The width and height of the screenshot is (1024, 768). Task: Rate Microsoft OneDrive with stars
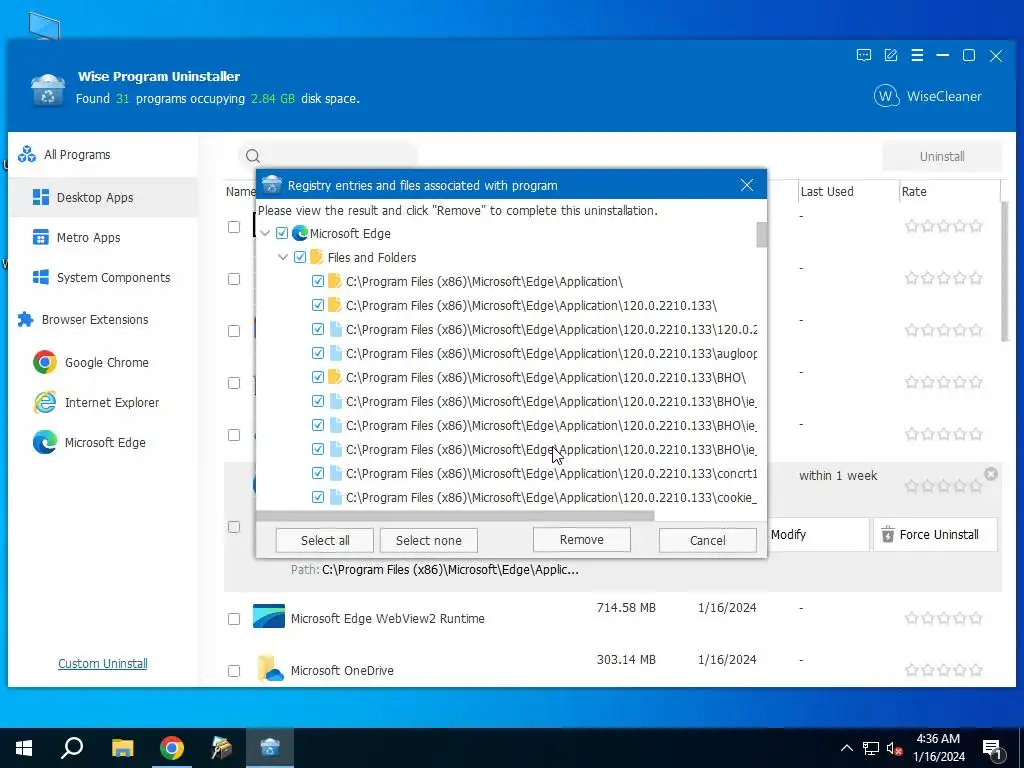(943, 670)
